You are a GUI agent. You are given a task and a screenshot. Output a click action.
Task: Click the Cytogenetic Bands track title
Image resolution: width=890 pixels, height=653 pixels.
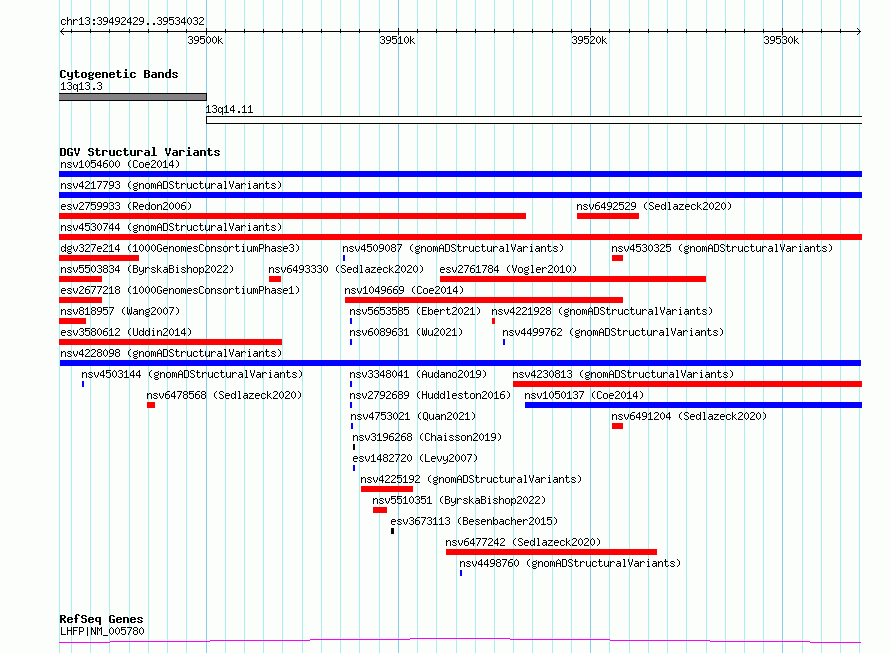(x=119, y=74)
